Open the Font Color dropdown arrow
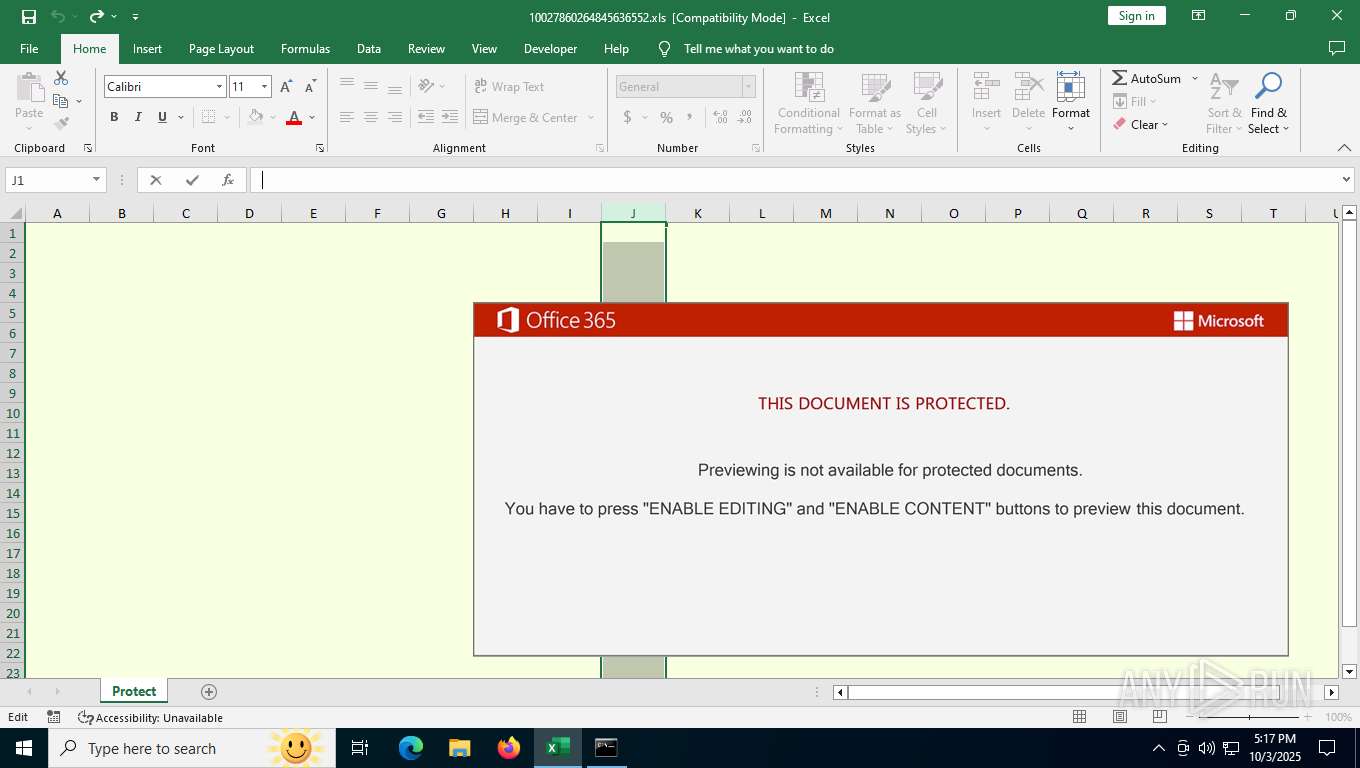 point(312,117)
